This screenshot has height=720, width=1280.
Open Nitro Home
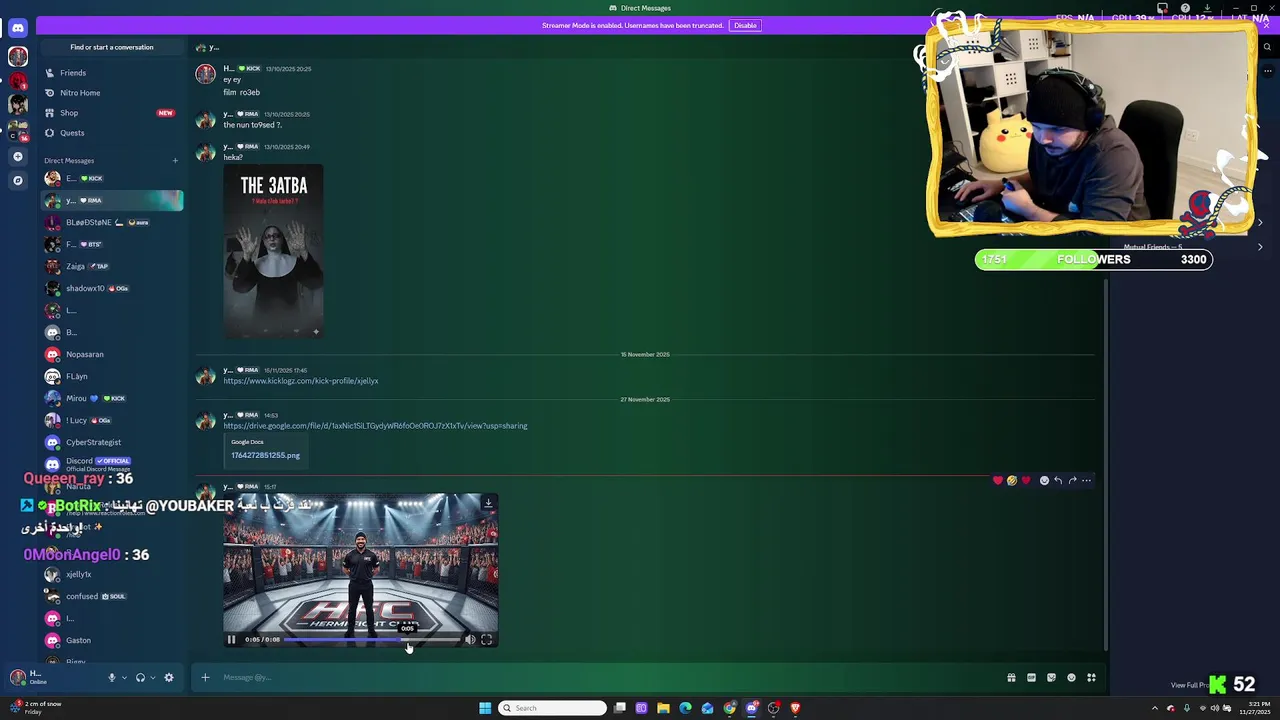point(112,93)
